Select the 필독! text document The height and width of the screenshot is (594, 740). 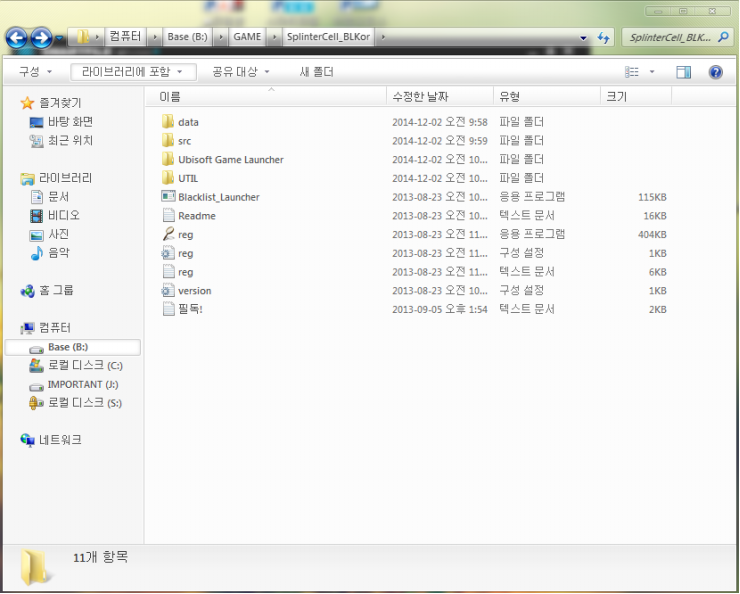182,309
